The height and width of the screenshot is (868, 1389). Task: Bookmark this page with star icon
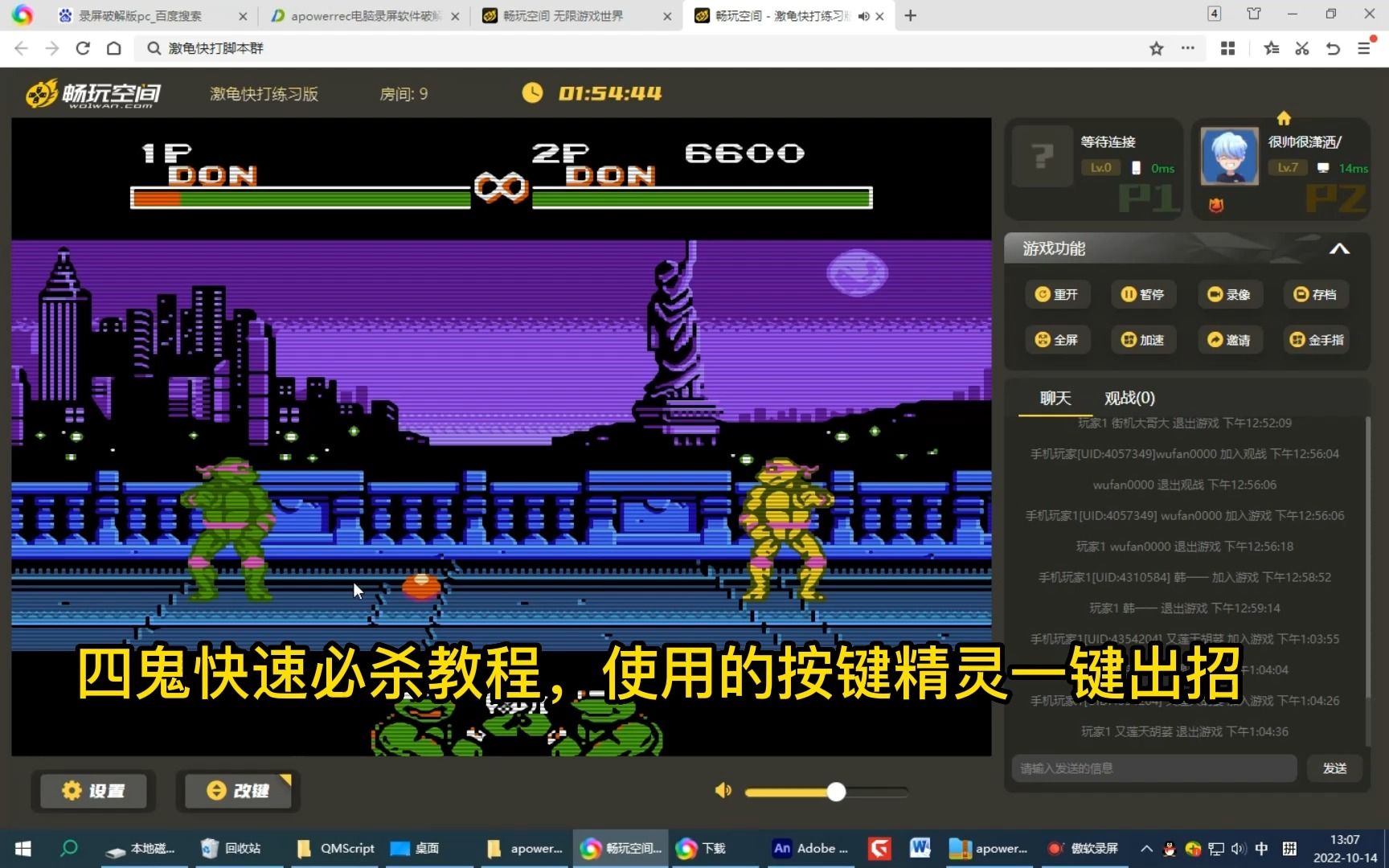click(1157, 48)
